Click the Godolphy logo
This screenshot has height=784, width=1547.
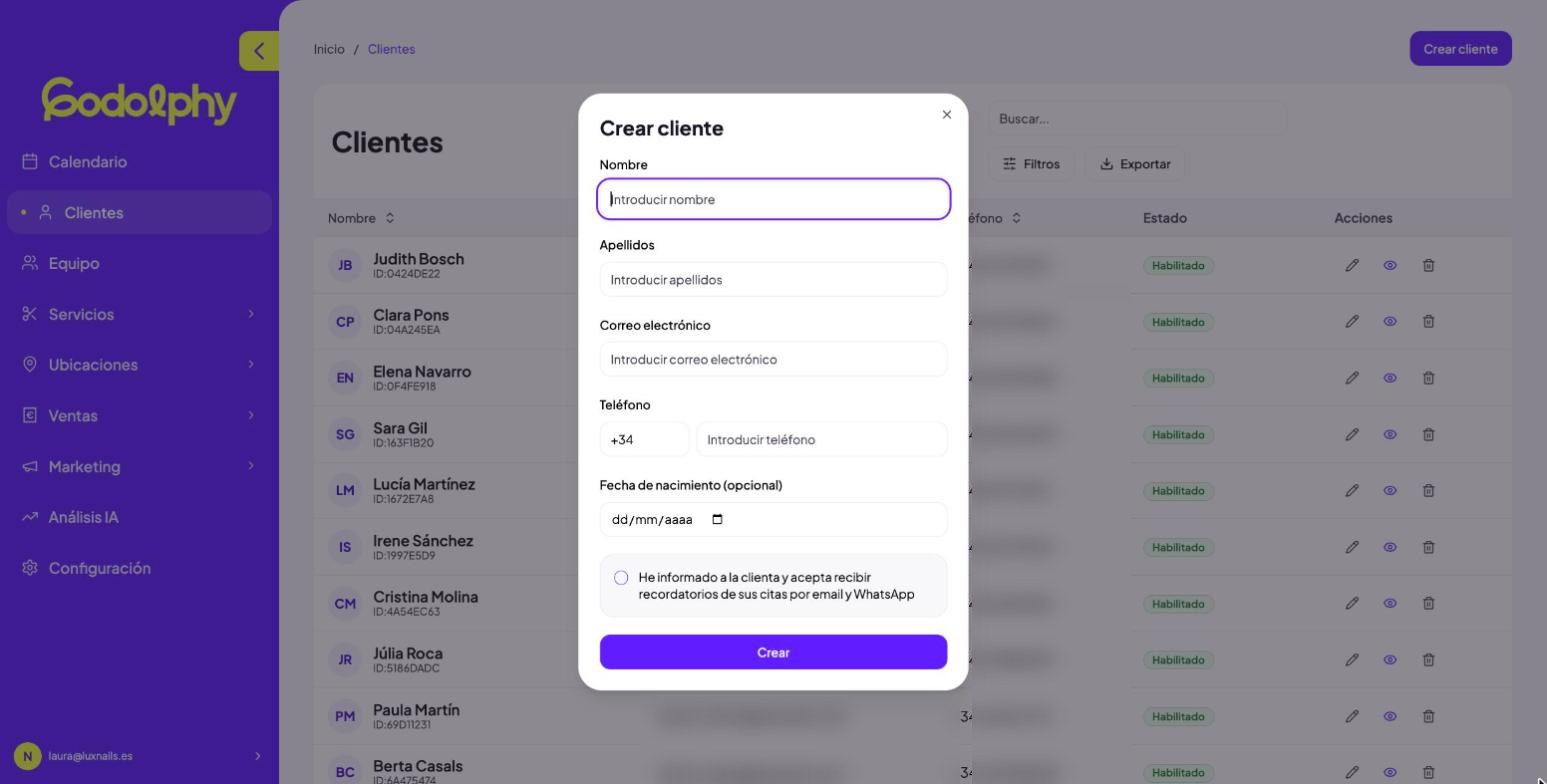click(x=139, y=101)
